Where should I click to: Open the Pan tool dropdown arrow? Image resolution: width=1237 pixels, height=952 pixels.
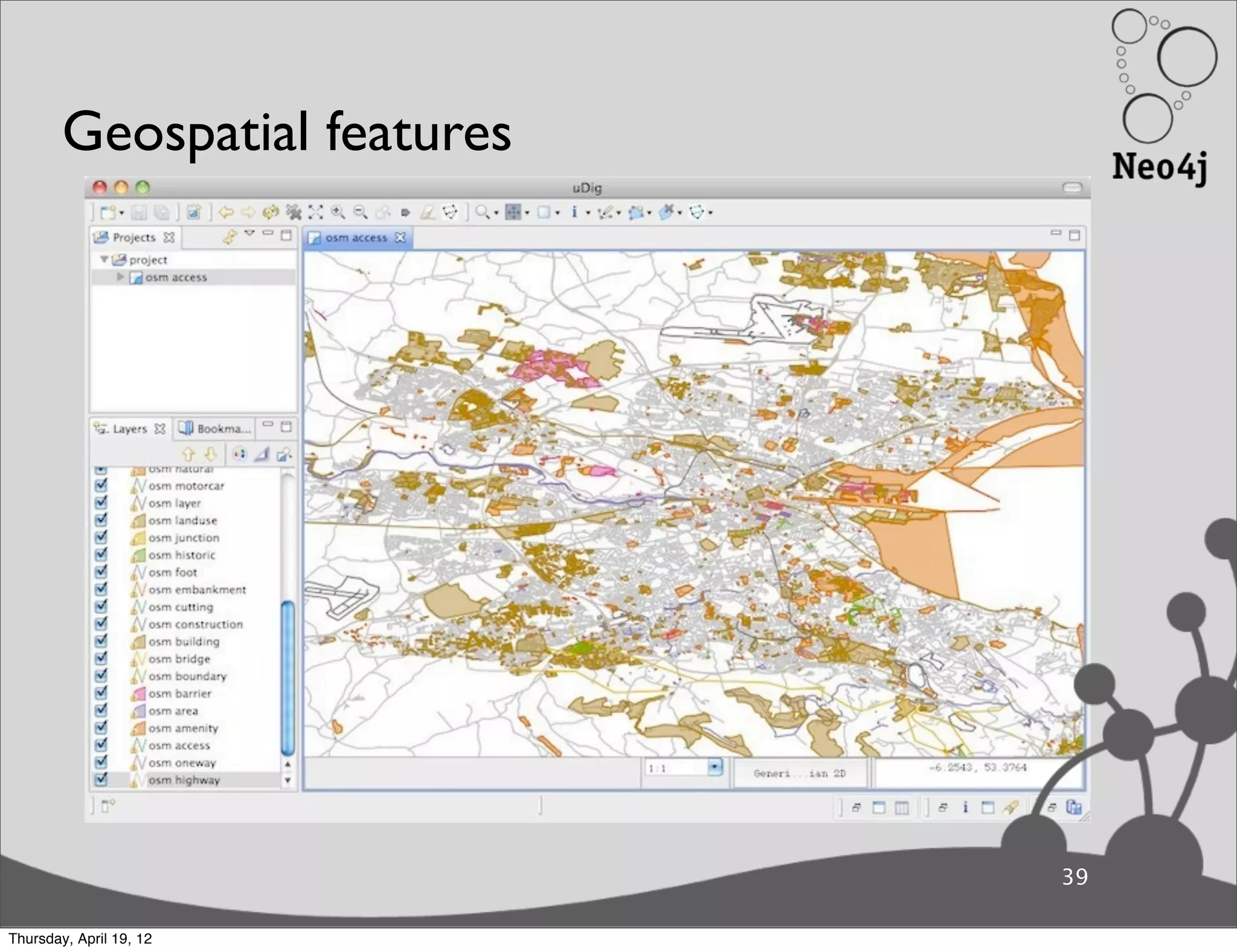coord(527,213)
